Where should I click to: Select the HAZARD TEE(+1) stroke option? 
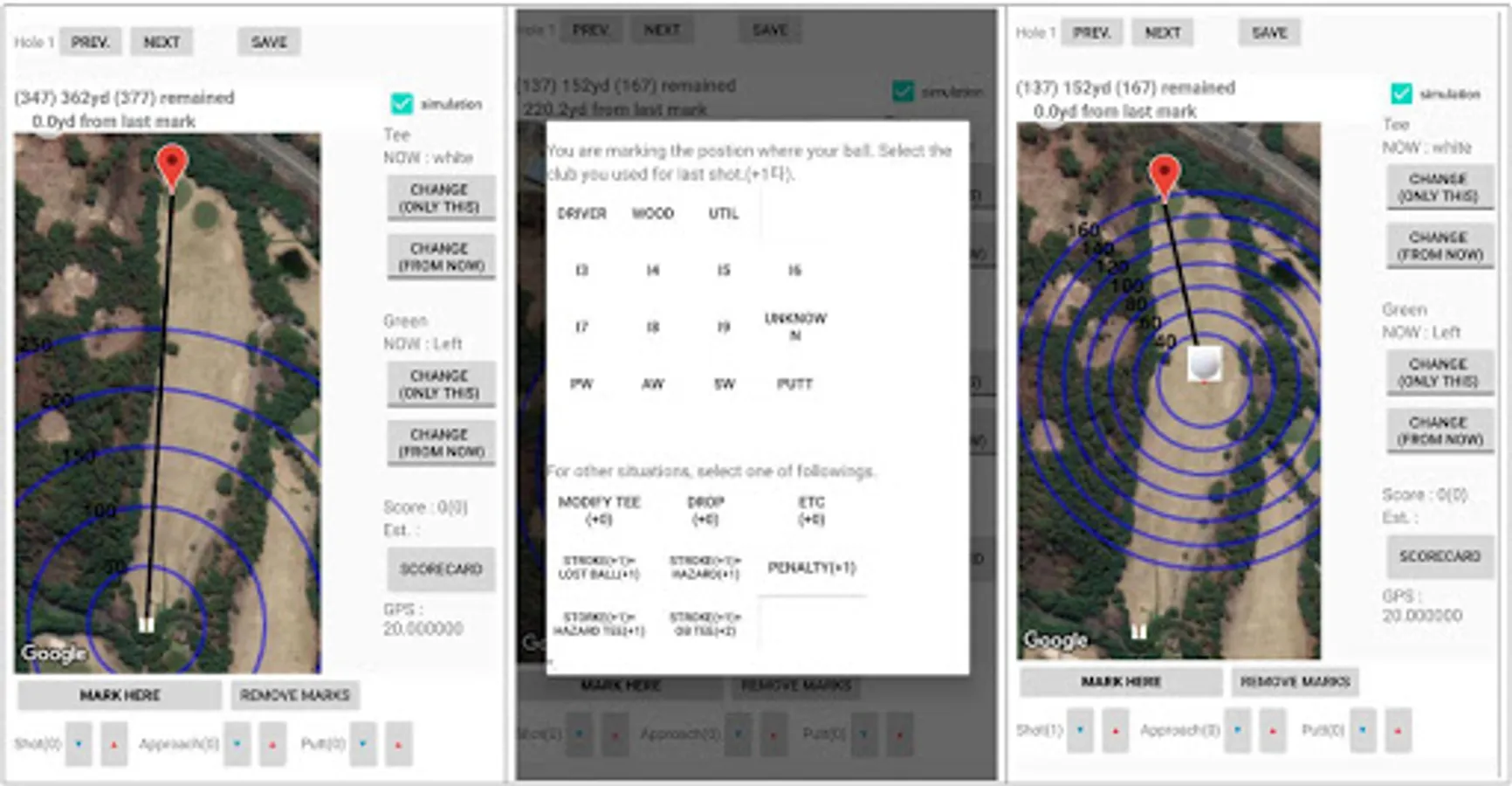click(x=599, y=624)
